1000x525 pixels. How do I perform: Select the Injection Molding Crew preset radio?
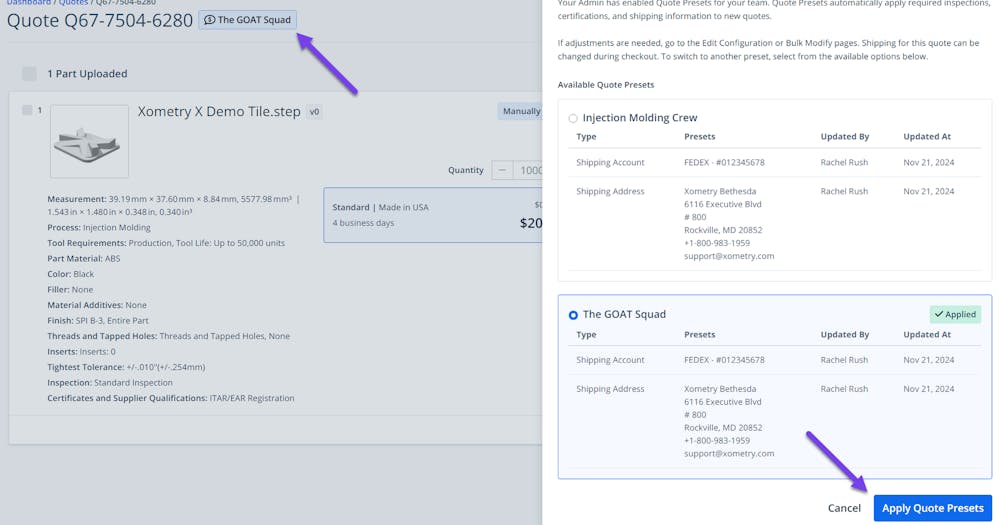[573, 118]
